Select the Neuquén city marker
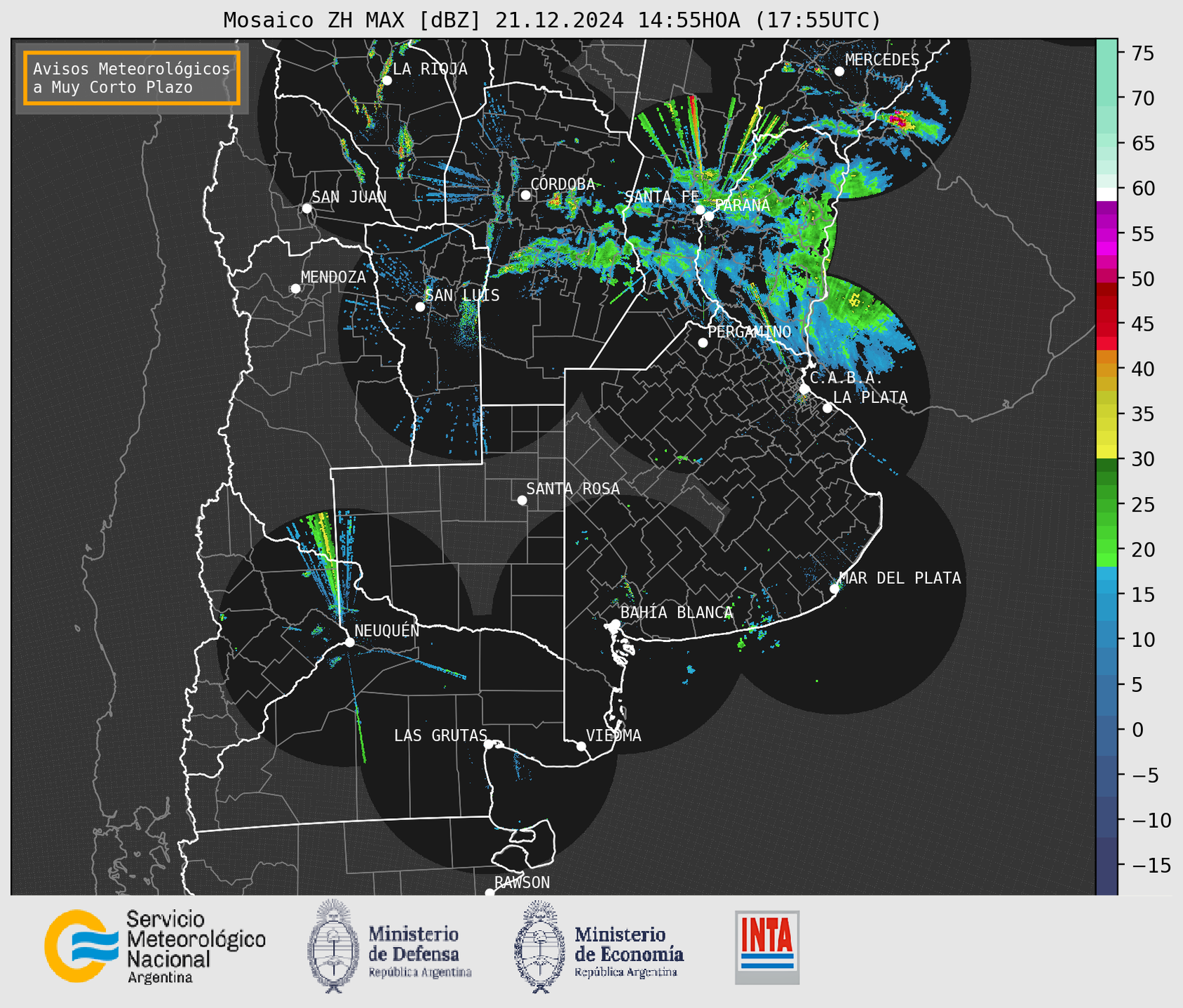 349,642
